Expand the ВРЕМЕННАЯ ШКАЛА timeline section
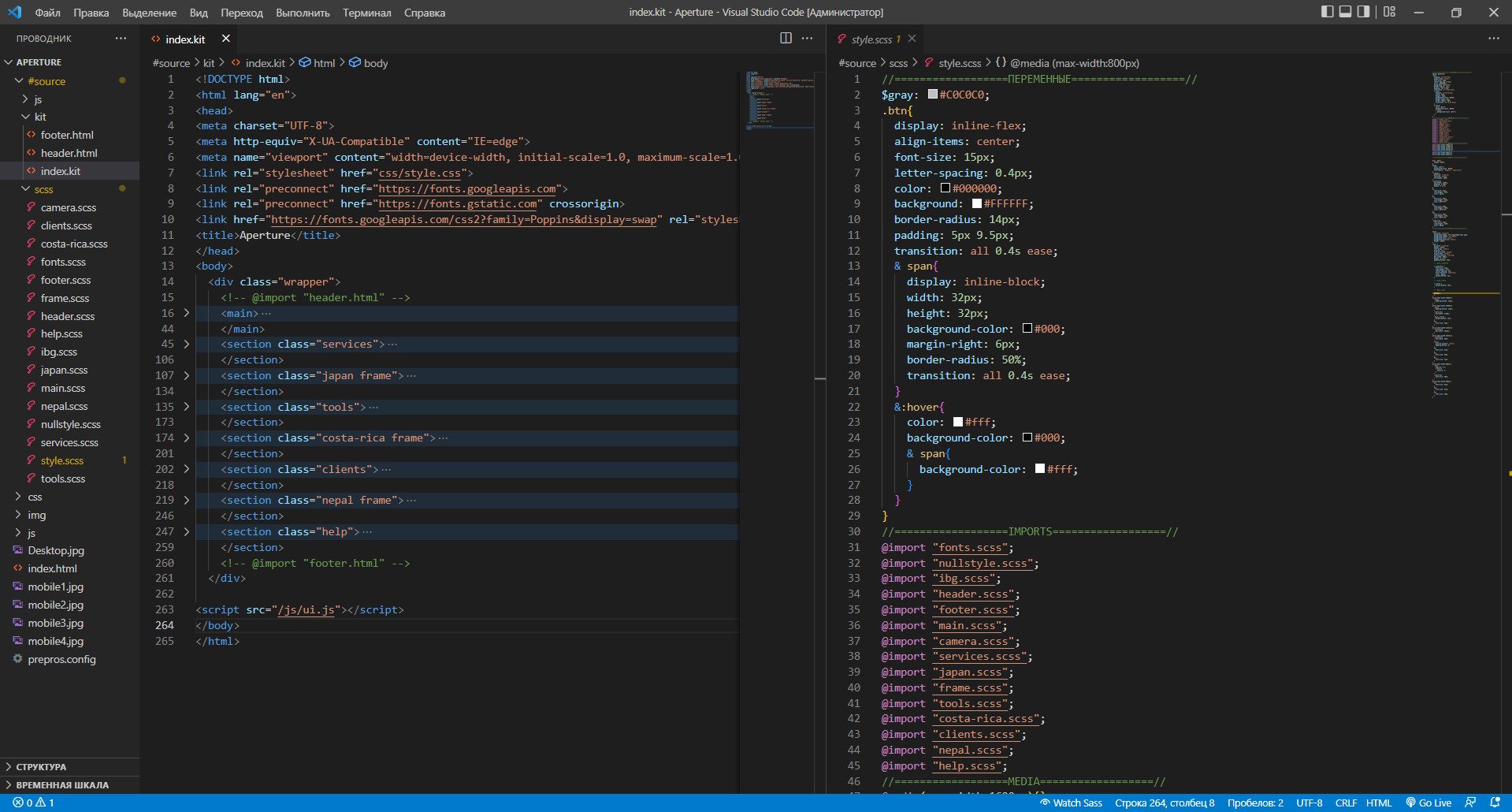Viewport: 1512px width, 812px height. (69, 785)
